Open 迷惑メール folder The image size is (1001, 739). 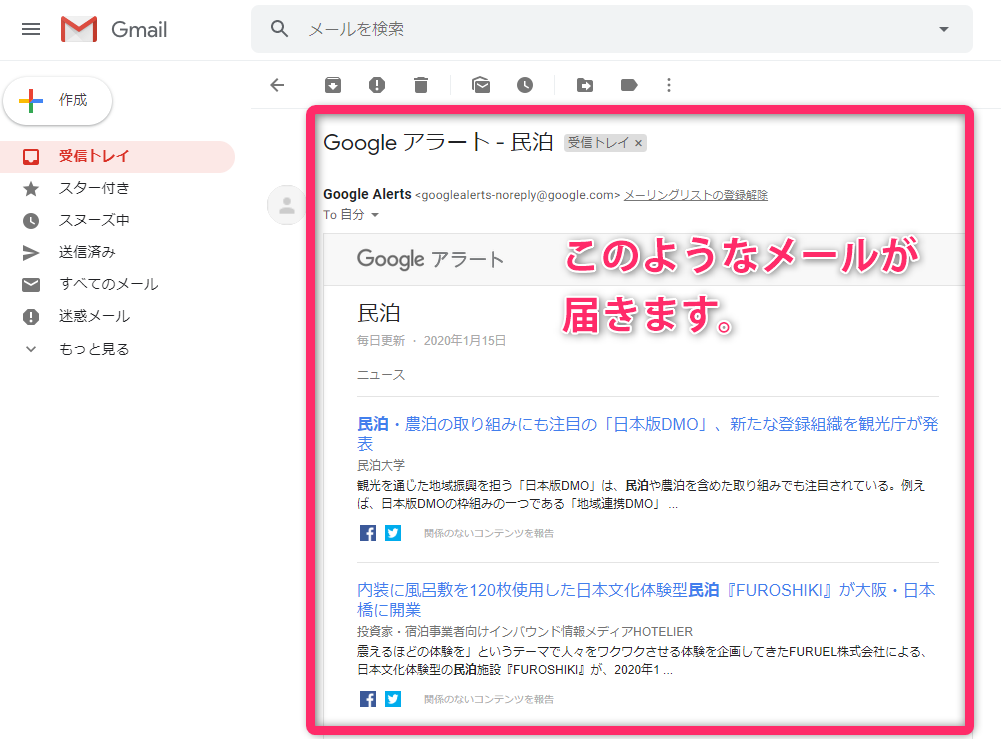[94, 316]
